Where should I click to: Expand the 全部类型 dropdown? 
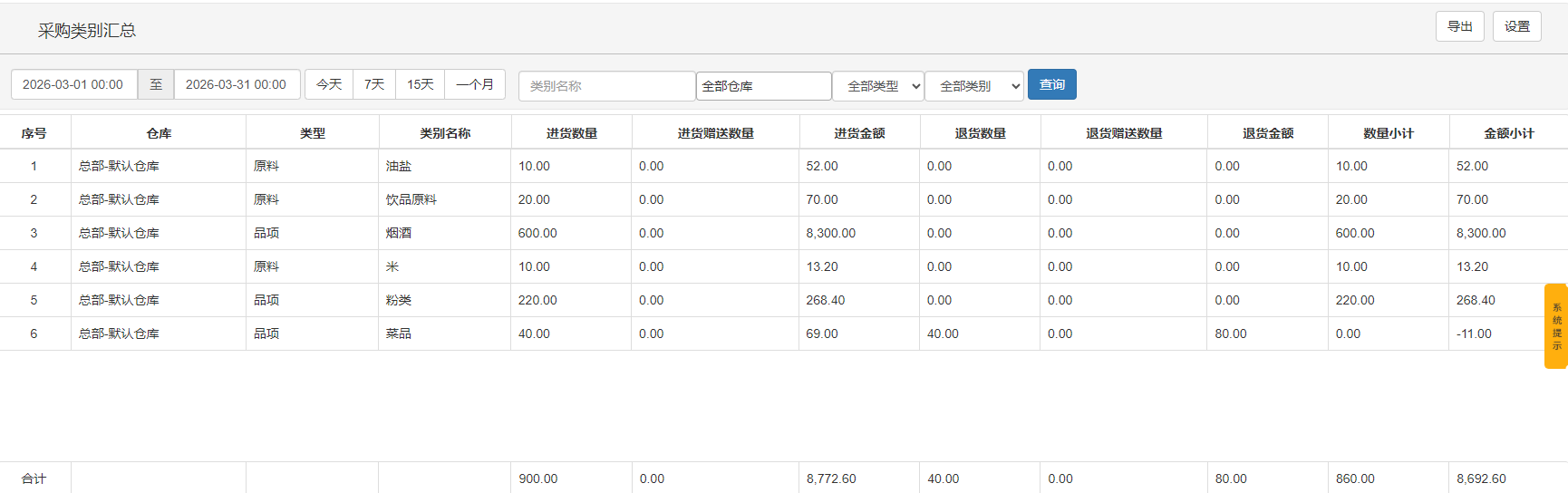[877, 86]
